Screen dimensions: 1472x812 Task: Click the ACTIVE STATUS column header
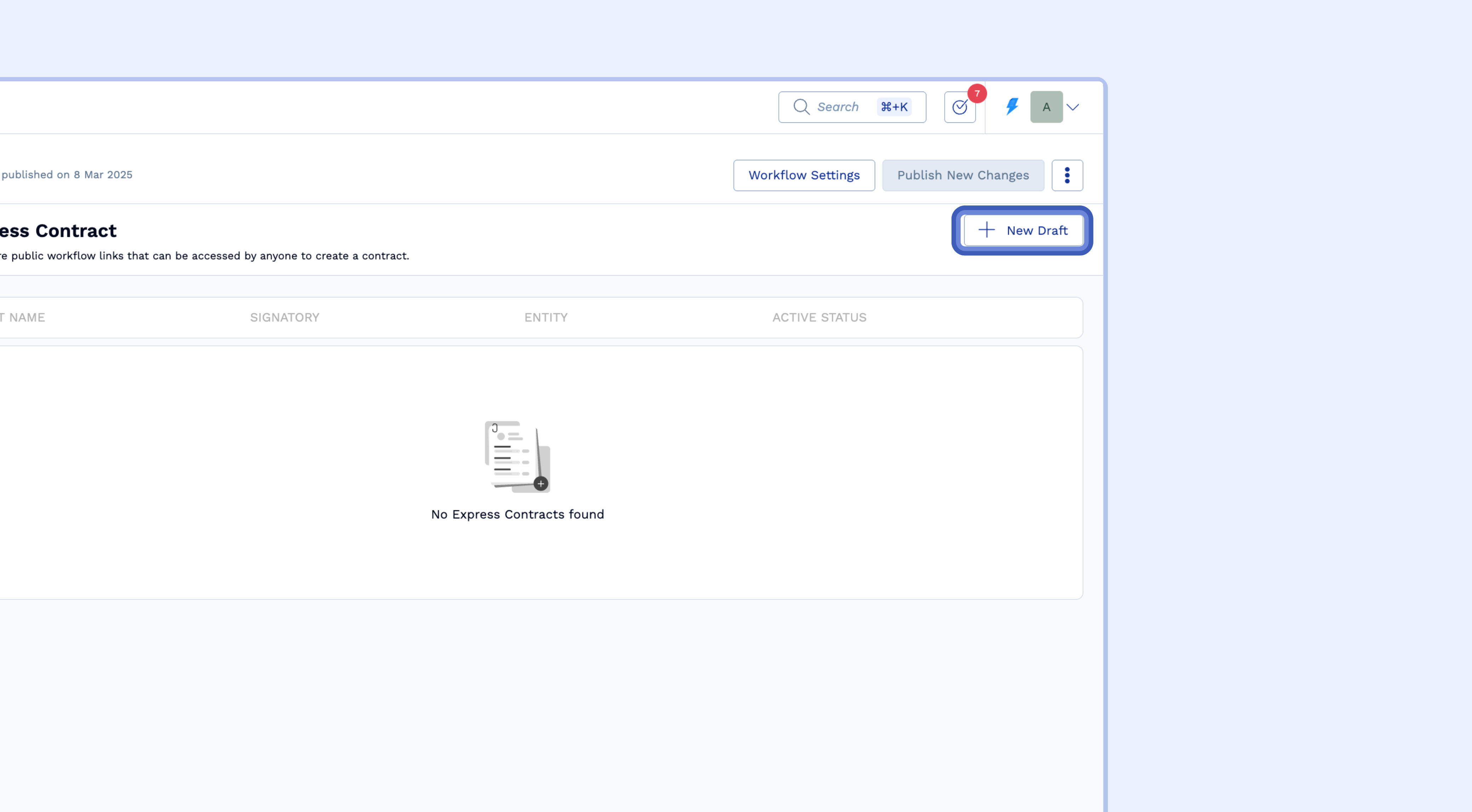(x=819, y=318)
